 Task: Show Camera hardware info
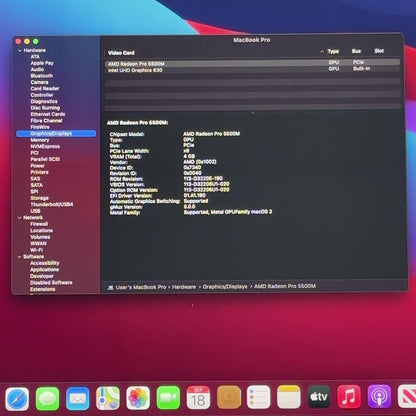pos(39,82)
